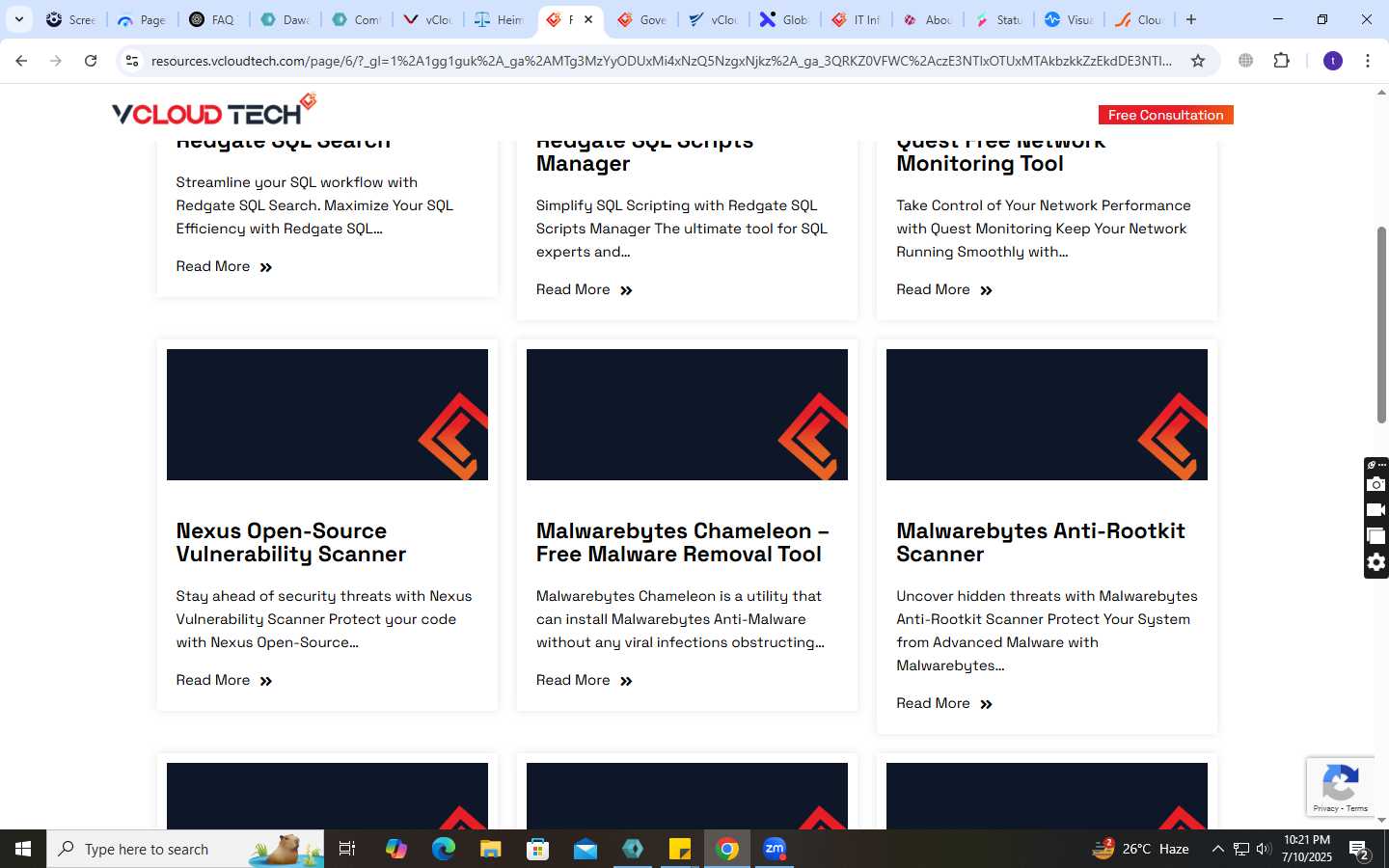Click the vCloud Tech logo
This screenshot has height=868, width=1389.
[x=214, y=110]
